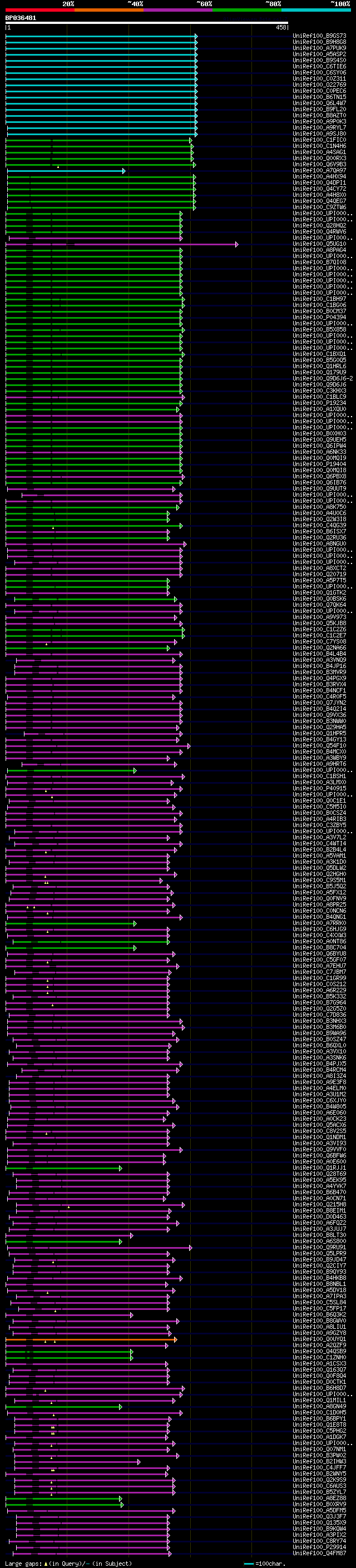
Task: Select hit UniRef100_C9ZTW6
Action: click(x=319, y=207)
